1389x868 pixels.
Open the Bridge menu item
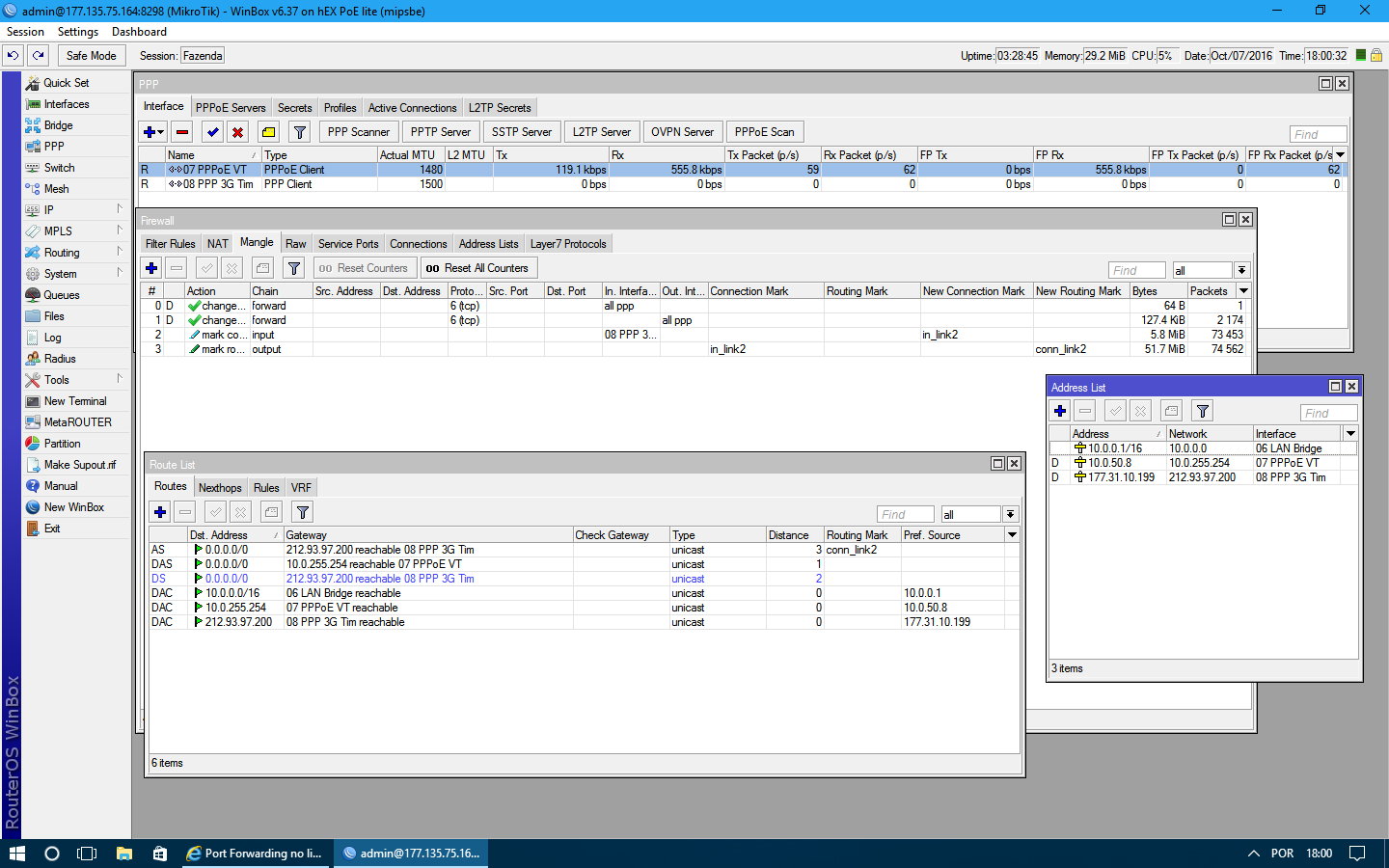(x=59, y=125)
